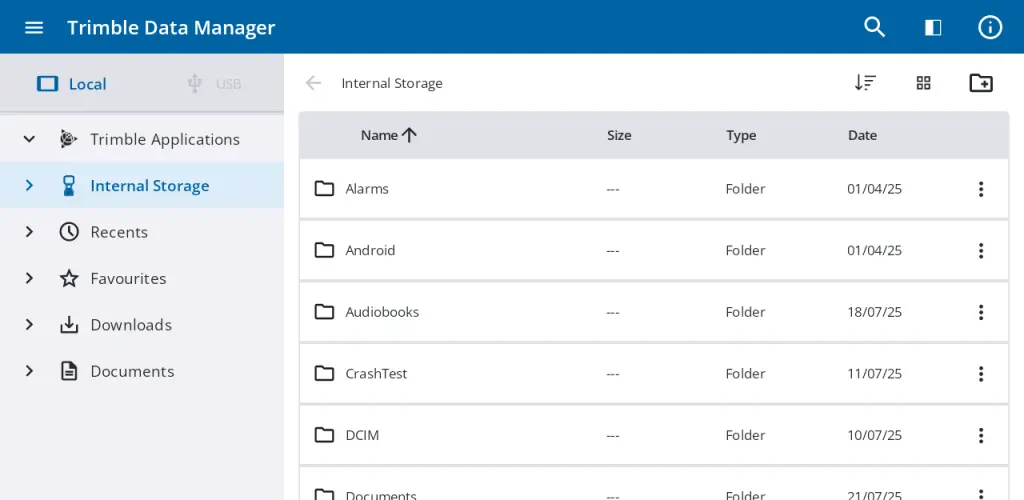The height and width of the screenshot is (500, 1024).
Task: Select Internal Storage label in the sidebar
Action: pos(150,186)
